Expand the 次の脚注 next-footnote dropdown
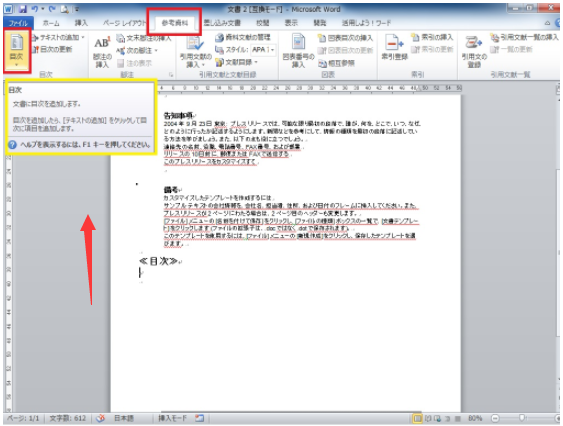 coord(156,51)
